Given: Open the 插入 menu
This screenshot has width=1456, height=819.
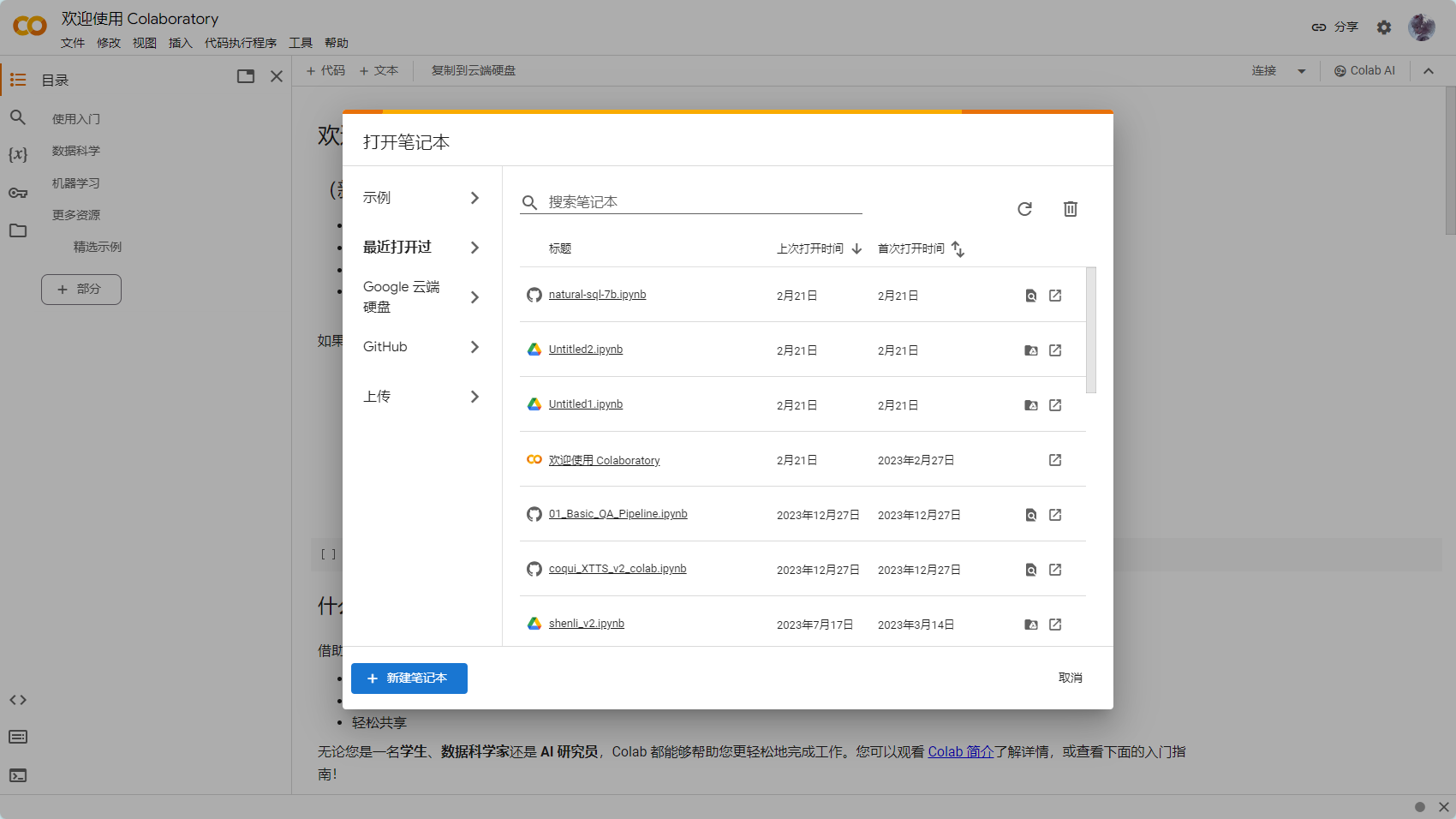Looking at the screenshot, I should [x=181, y=43].
